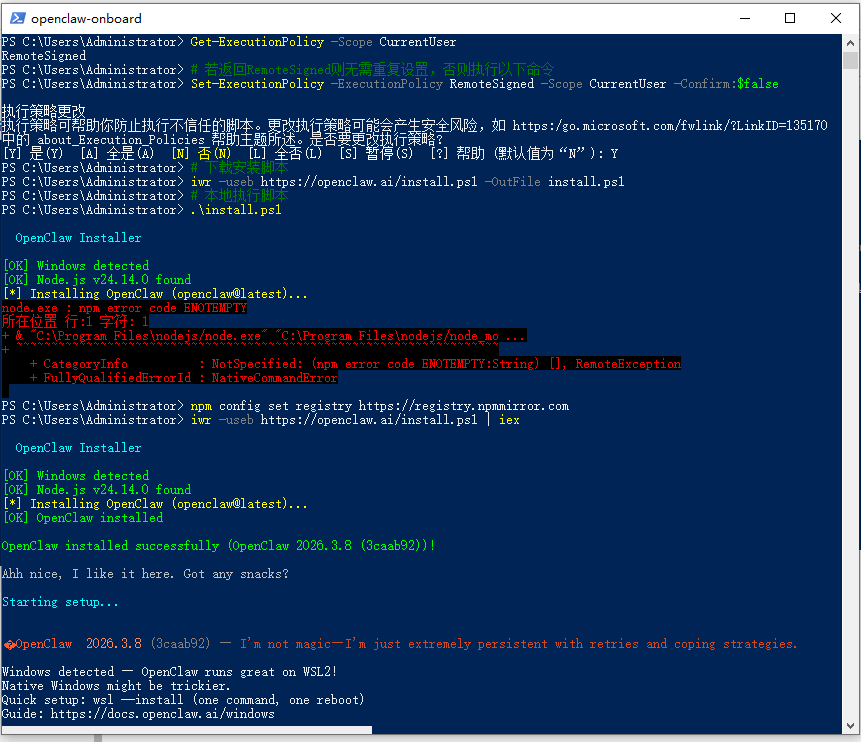Click 'Windows detected — OpenClaw runs great' line
This screenshot has height=742, width=861.
pos(169,672)
